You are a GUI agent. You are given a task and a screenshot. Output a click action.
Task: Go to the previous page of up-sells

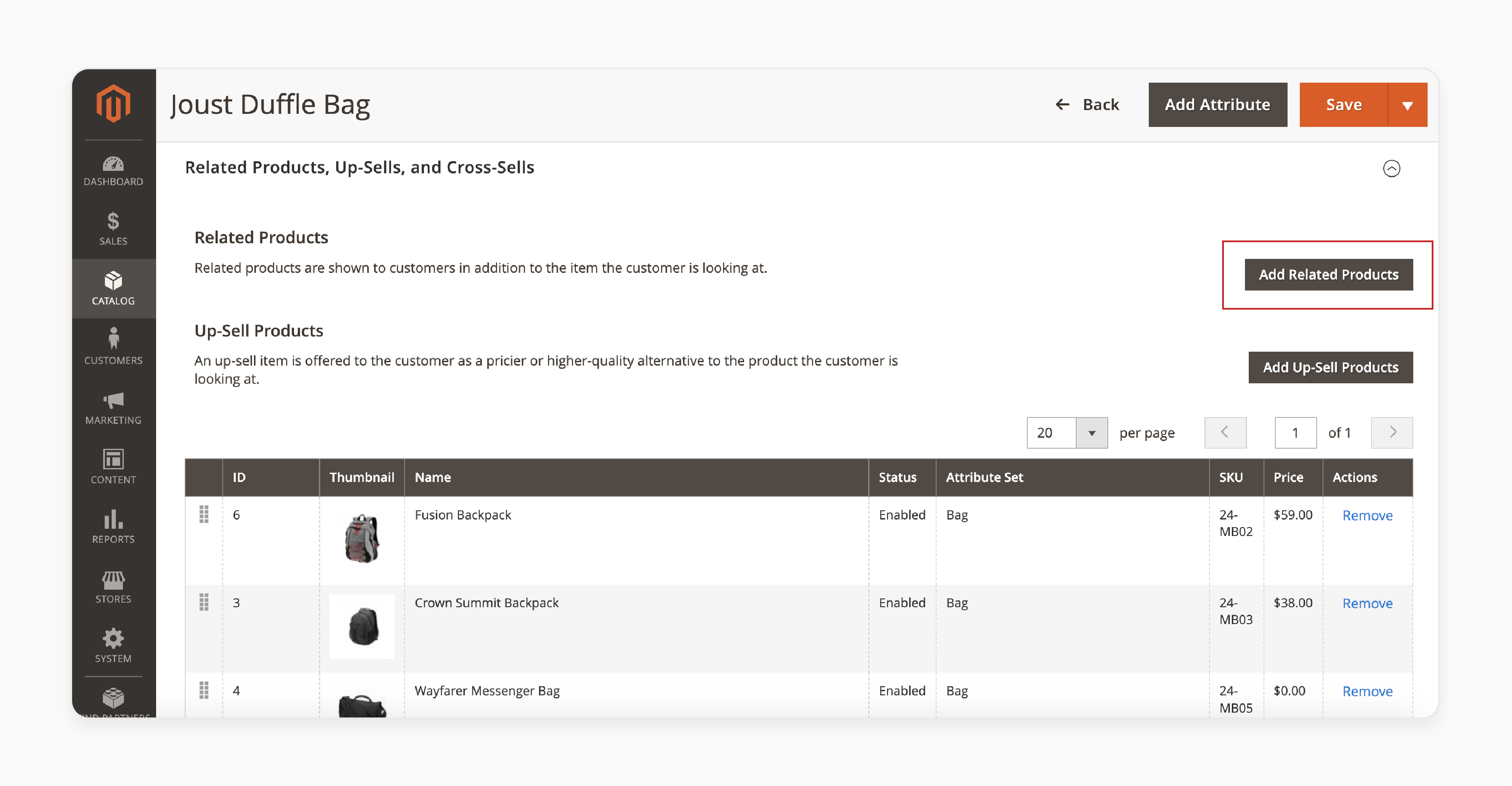coord(1225,433)
